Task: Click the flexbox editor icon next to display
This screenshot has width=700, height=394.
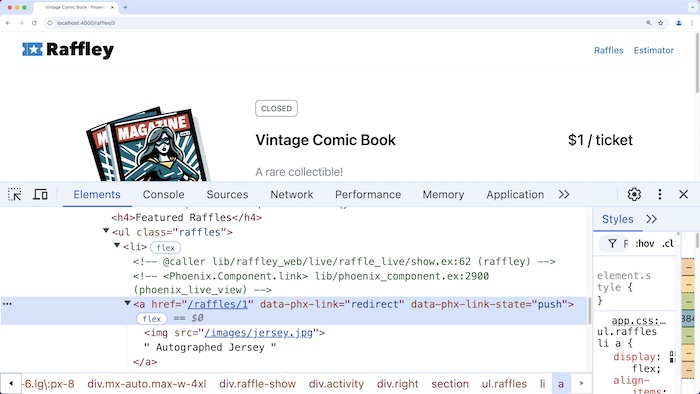Action: pyautogui.click(x=672, y=357)
